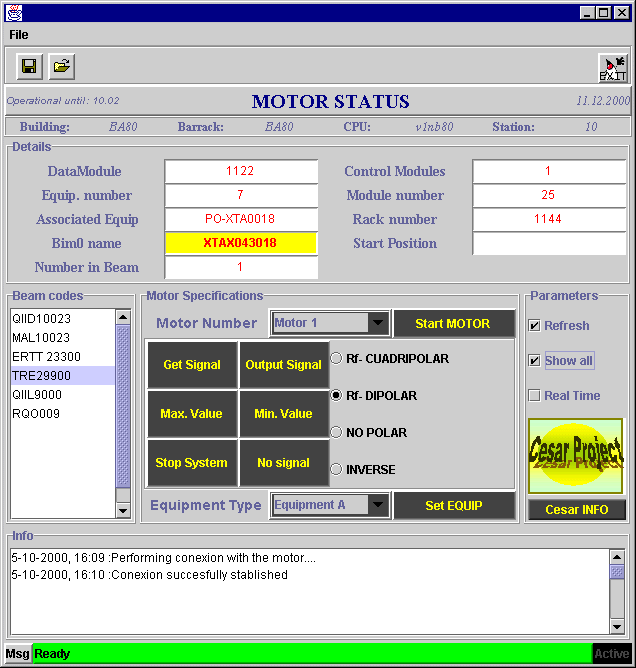
Task: Select beam code RQO009
Action: (x=63, y=414)
